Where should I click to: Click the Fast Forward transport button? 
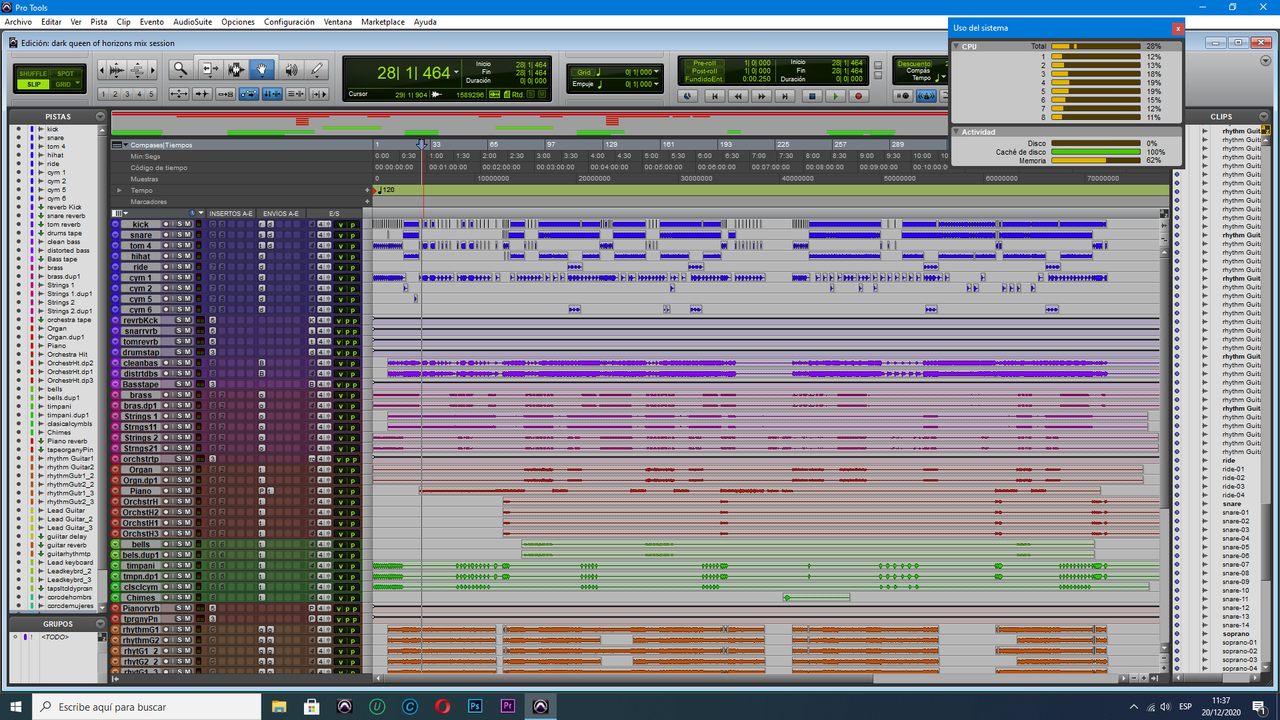tap(762, 96)
